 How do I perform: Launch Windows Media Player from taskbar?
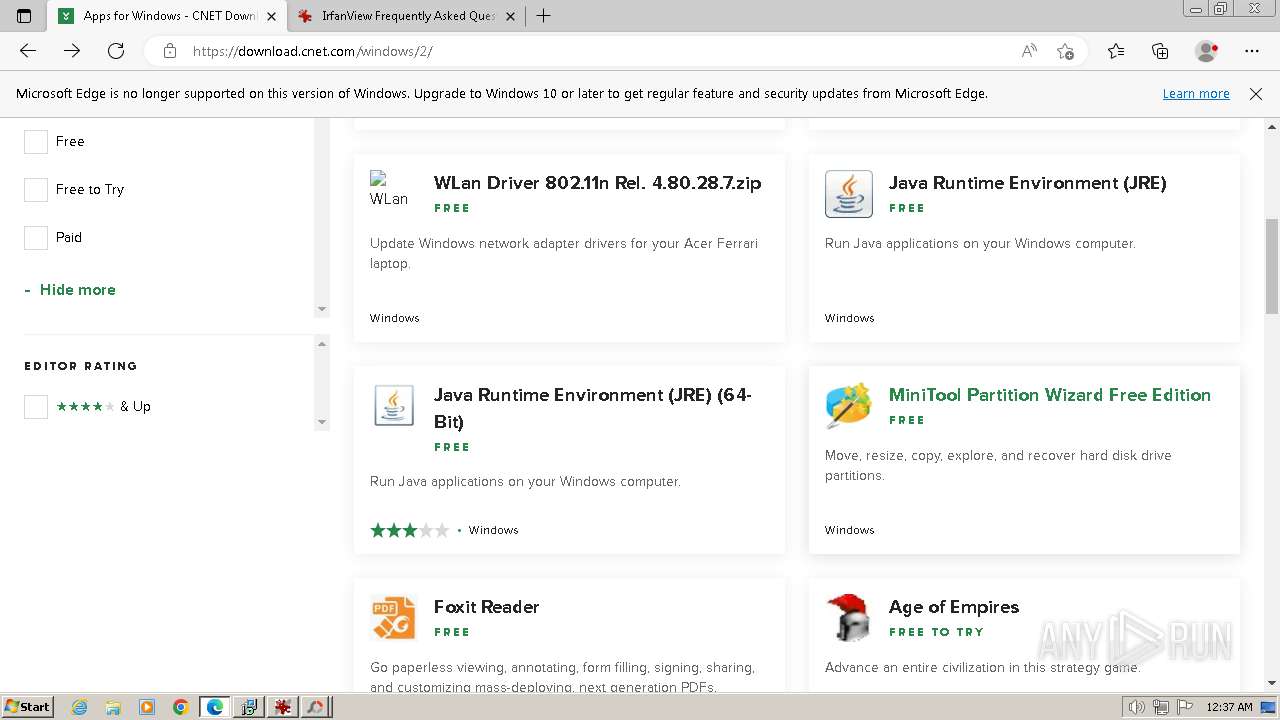147,707
